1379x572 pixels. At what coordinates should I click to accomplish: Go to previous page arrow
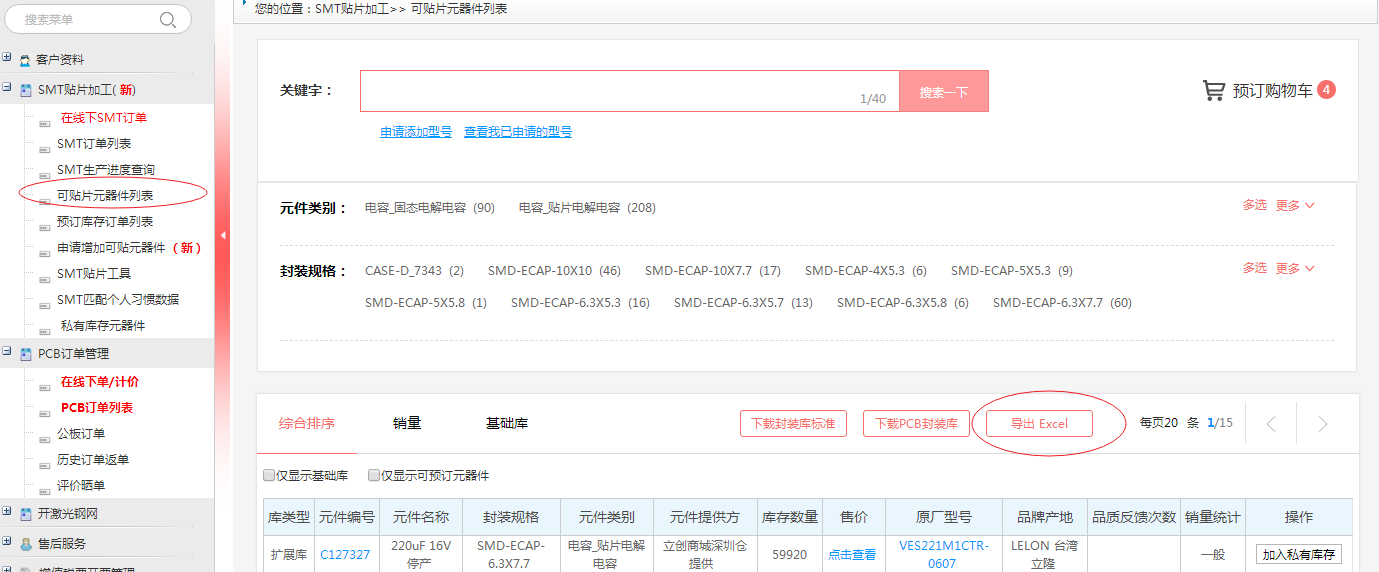coord(1271,424)
